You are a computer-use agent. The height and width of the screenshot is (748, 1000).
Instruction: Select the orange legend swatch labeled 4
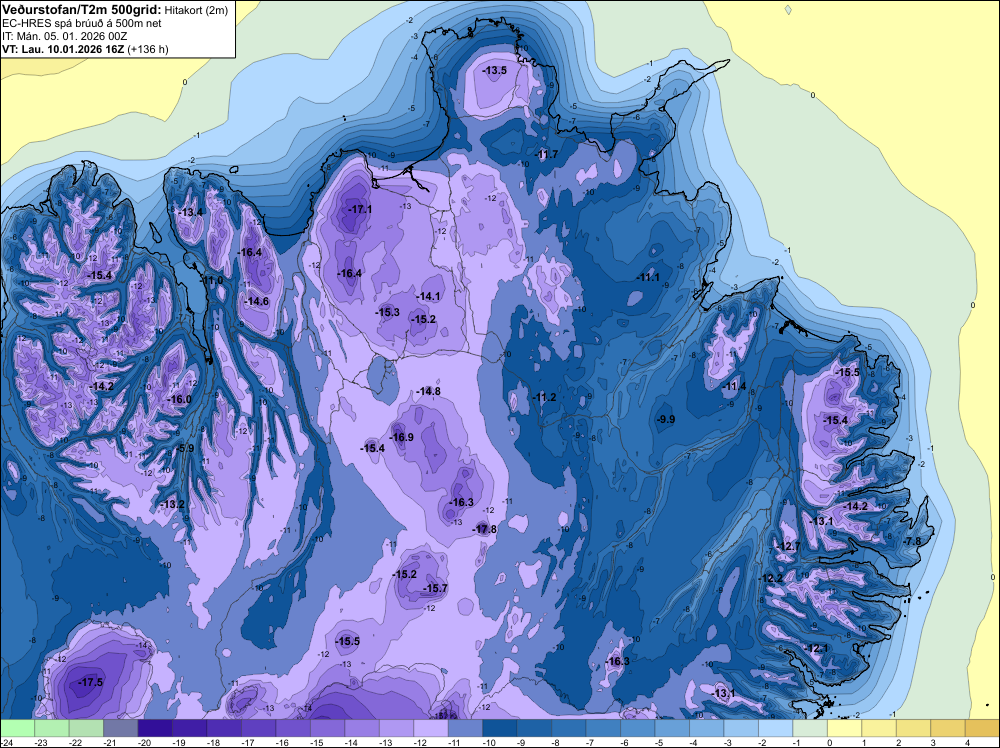coord(982,728)
